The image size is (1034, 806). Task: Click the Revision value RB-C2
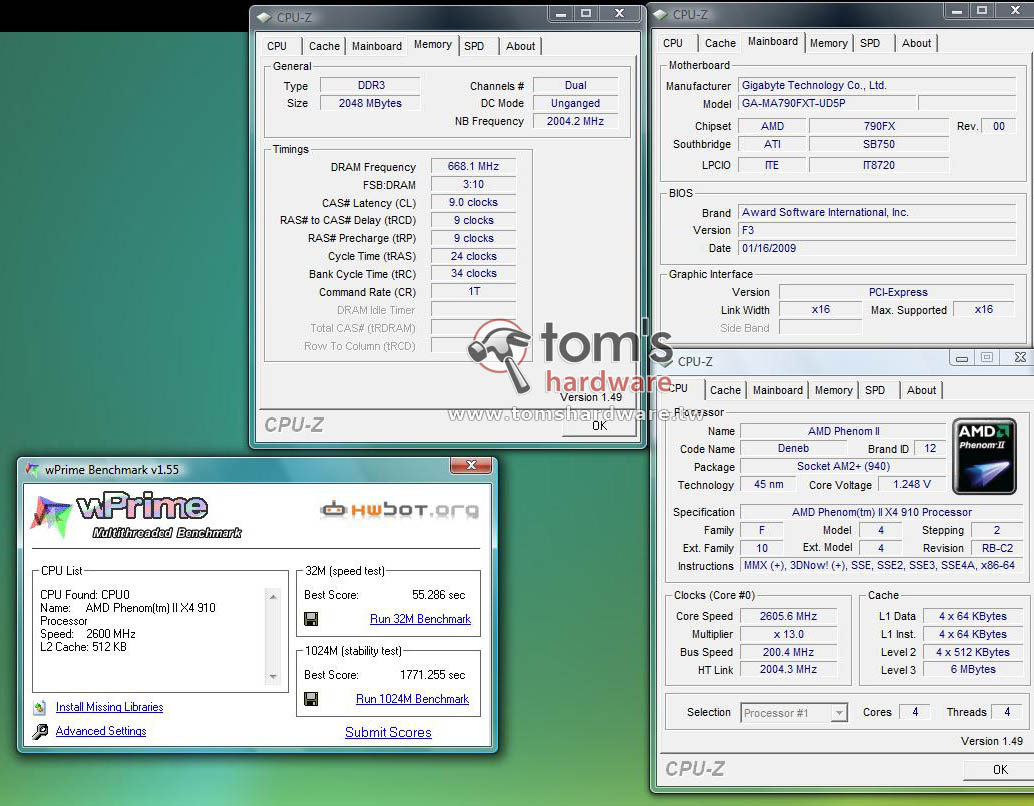pos(996,548)
